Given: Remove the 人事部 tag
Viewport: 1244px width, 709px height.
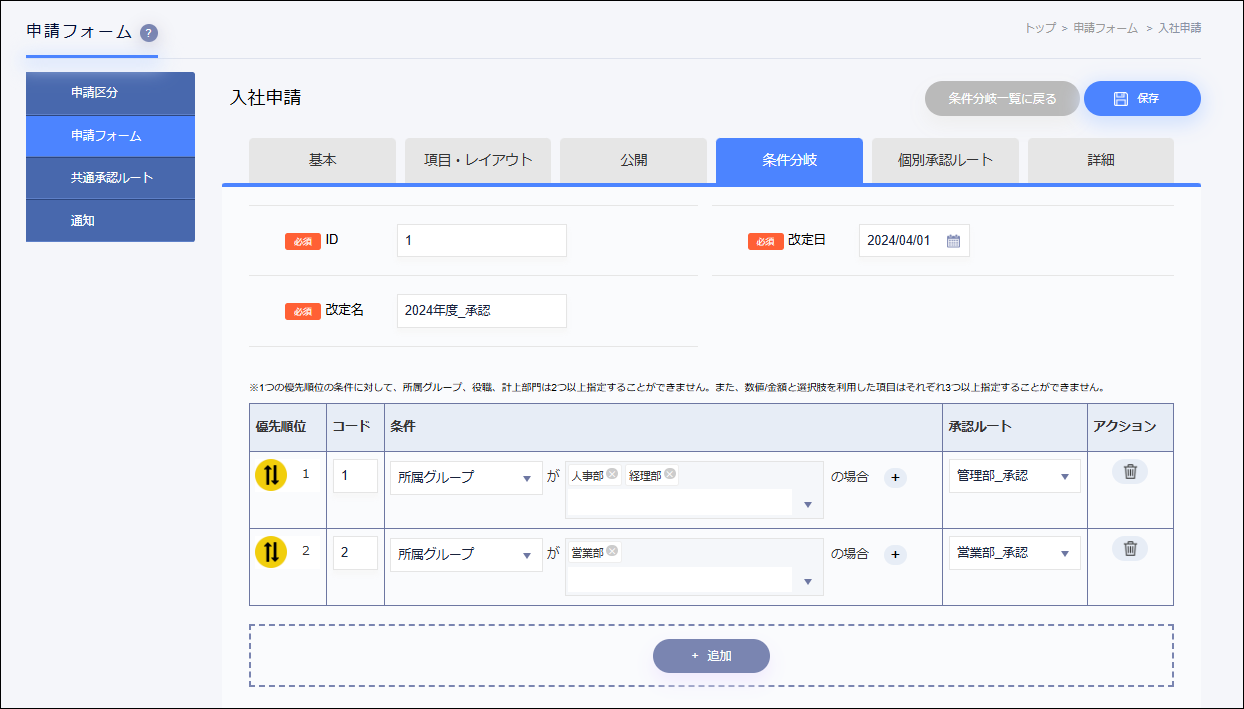Looking at the screenshot, I should tap(611, 474).
